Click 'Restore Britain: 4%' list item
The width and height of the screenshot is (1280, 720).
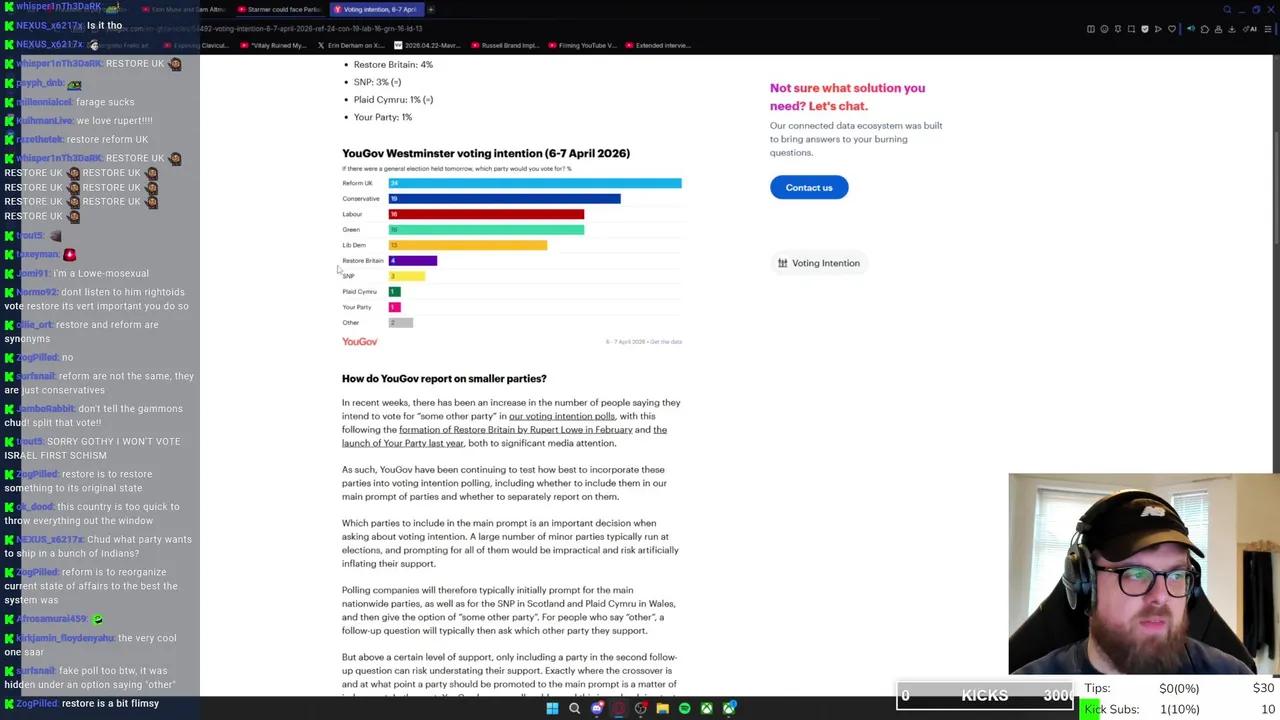(x=393, y=64)
